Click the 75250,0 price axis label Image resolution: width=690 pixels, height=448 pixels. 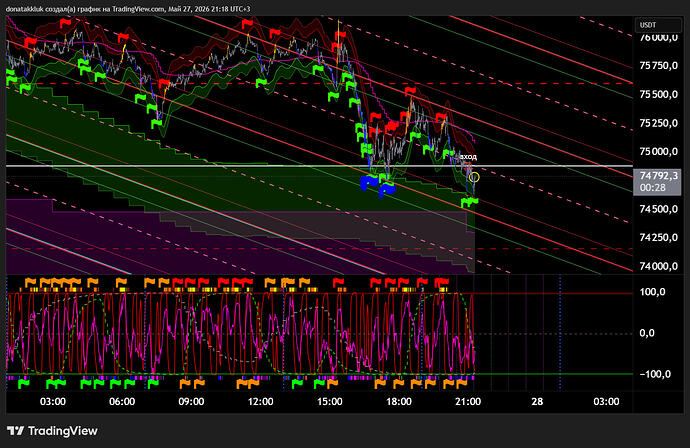click(x=659, y=123)
